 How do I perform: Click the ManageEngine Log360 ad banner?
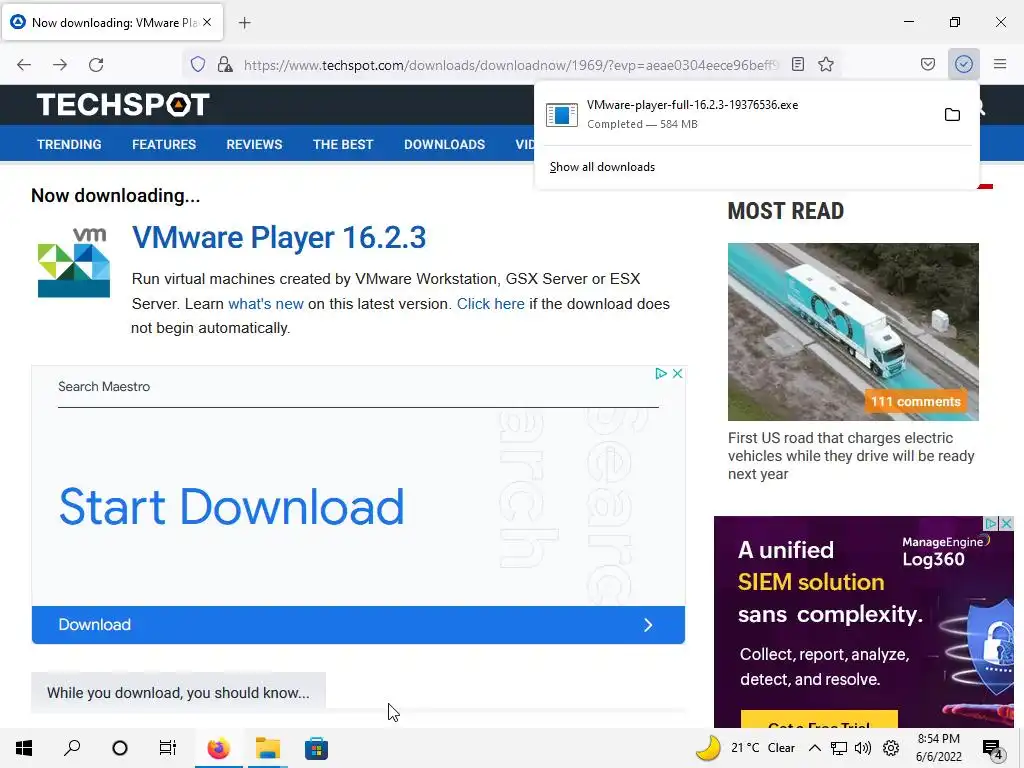tap(863, 622)
